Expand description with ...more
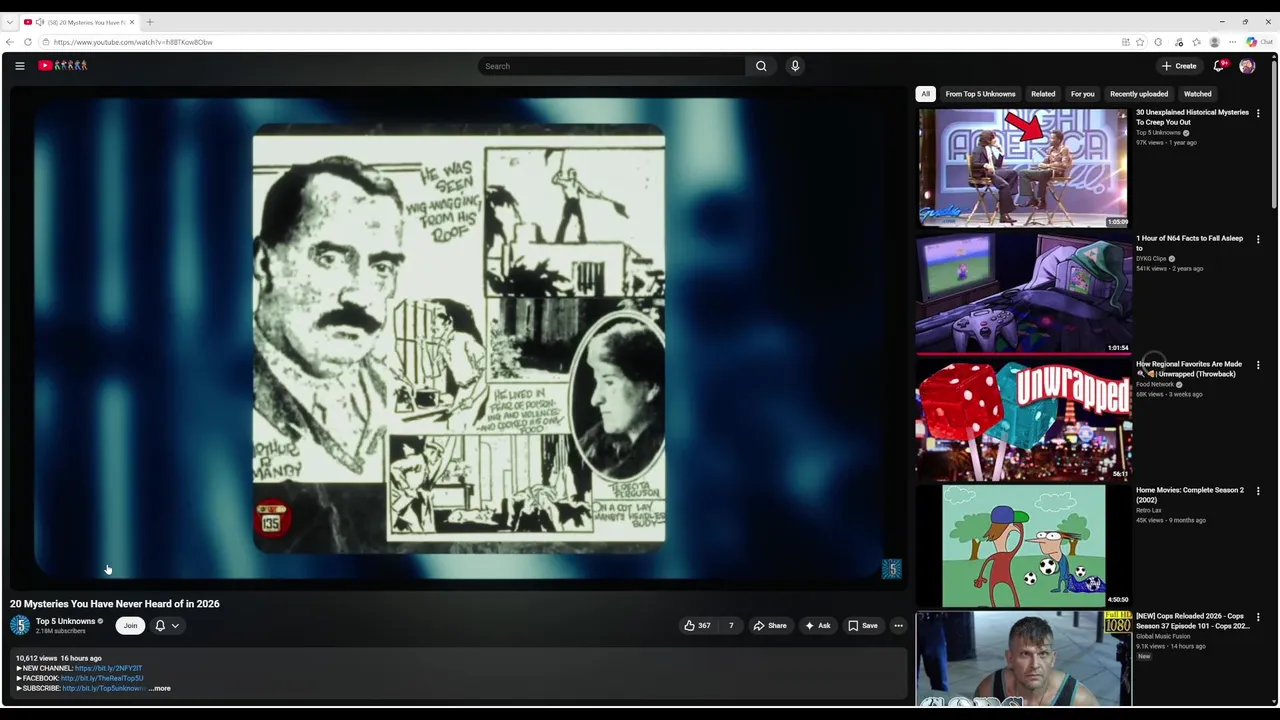 pyautogui.click(x=160, y=689)
